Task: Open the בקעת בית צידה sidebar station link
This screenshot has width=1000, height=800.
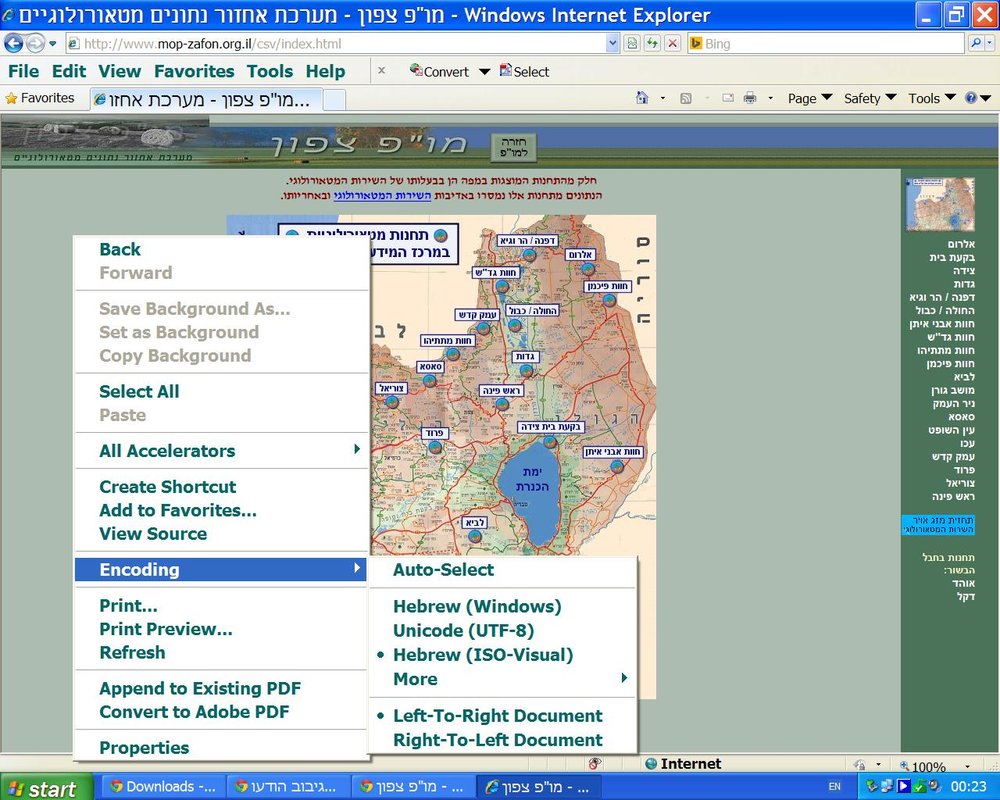Action: (952, 264)
